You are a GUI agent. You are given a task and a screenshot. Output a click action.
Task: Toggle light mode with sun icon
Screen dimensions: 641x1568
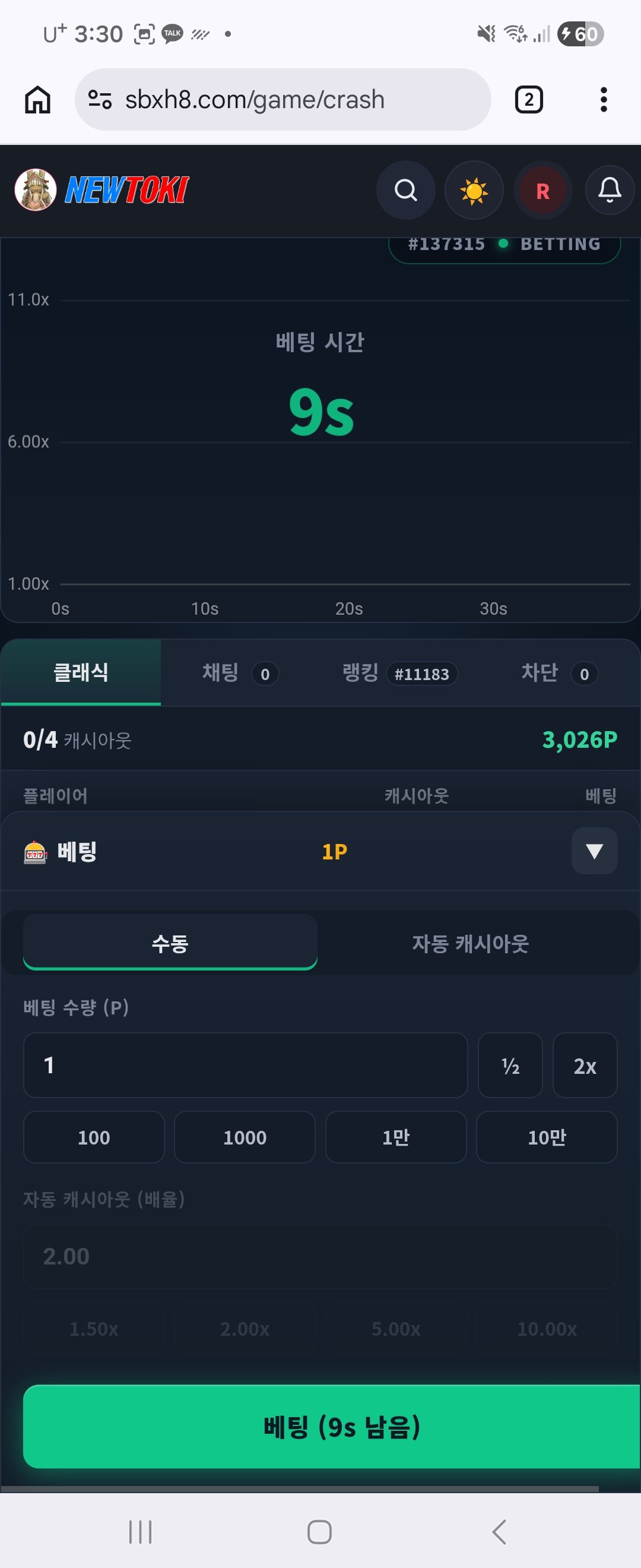pos(474,191)
